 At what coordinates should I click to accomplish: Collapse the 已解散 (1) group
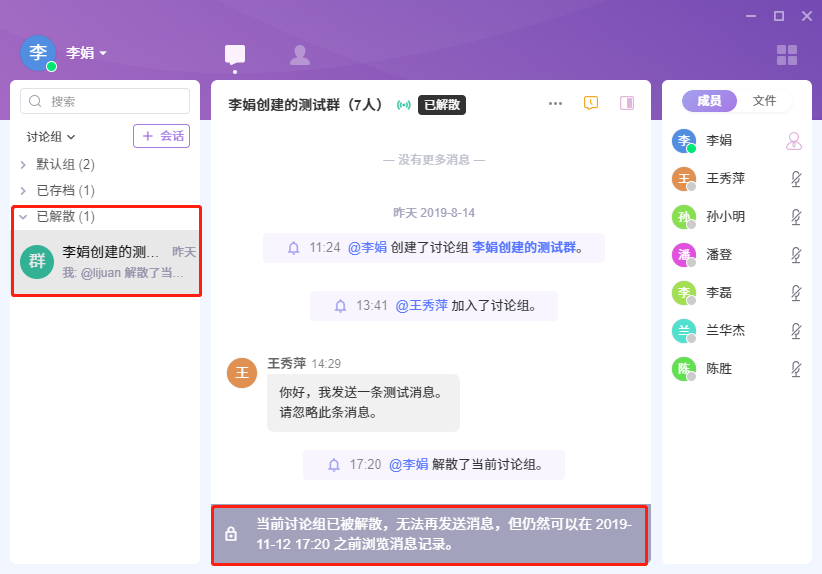(x=24, y=216)
